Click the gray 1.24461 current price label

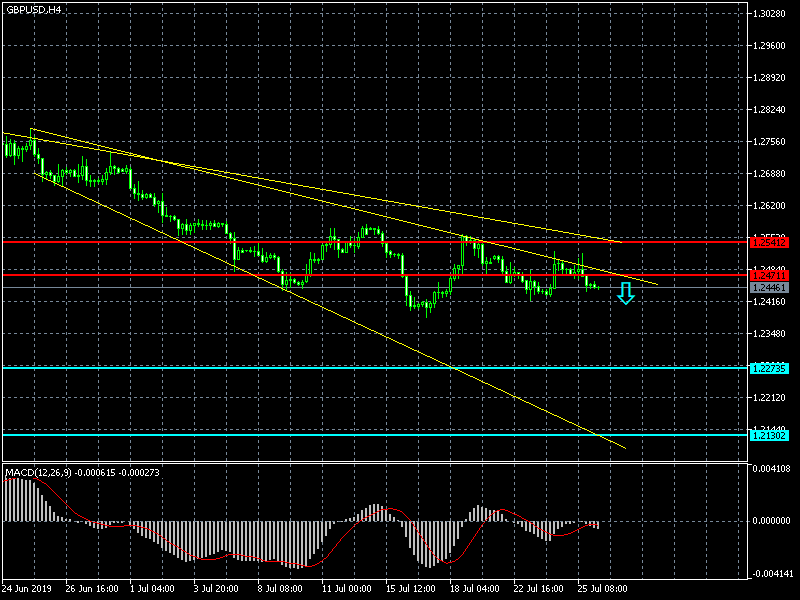769,287
